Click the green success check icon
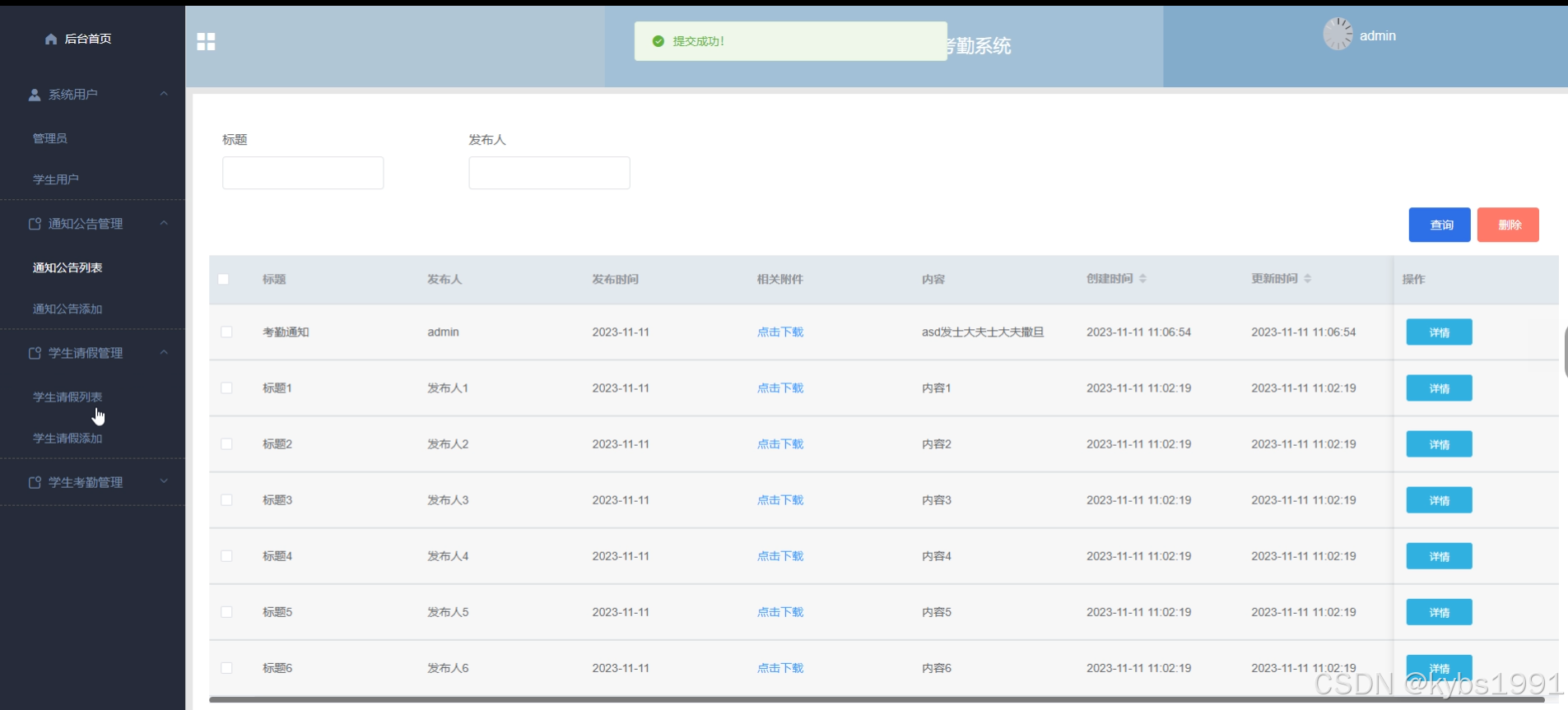This screenshot has width=1568, height=710. pos(658,41)
